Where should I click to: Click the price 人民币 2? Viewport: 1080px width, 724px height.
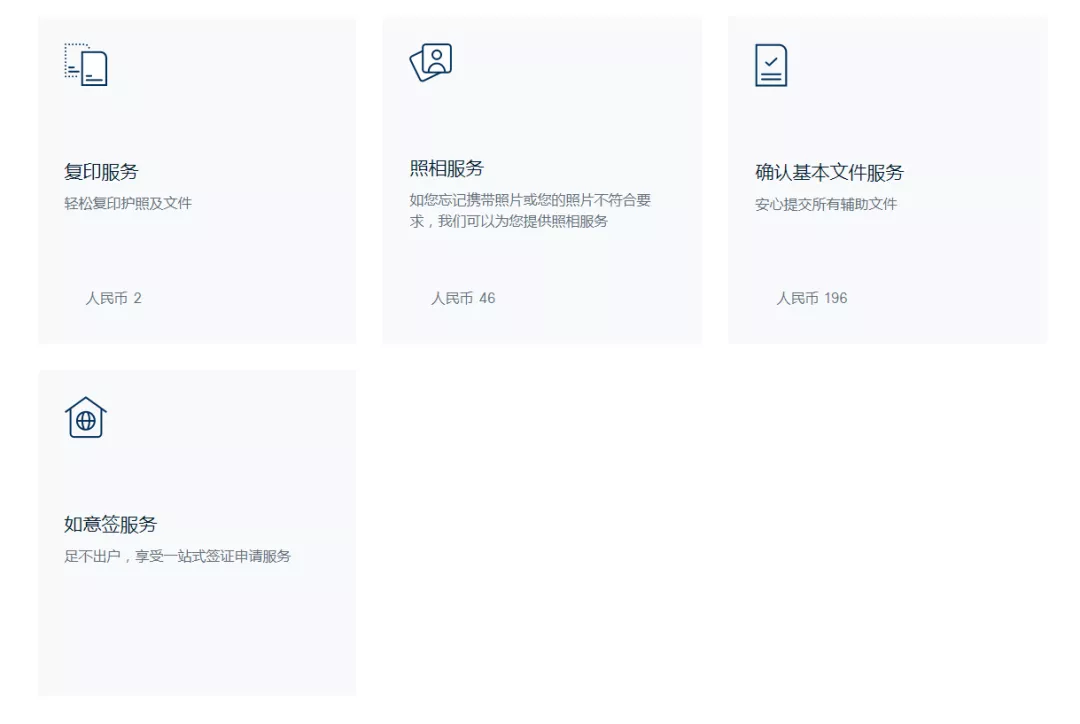(114, 298)
